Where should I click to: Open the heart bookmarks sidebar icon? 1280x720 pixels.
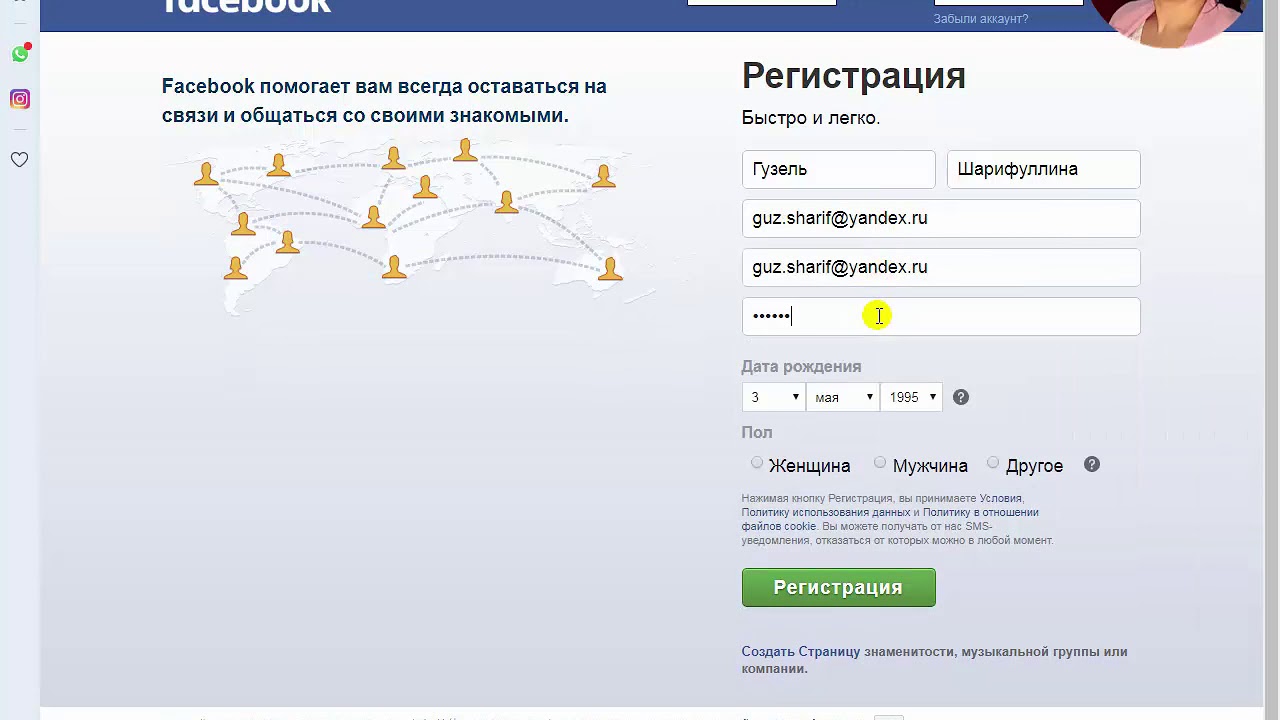[20, 160]
